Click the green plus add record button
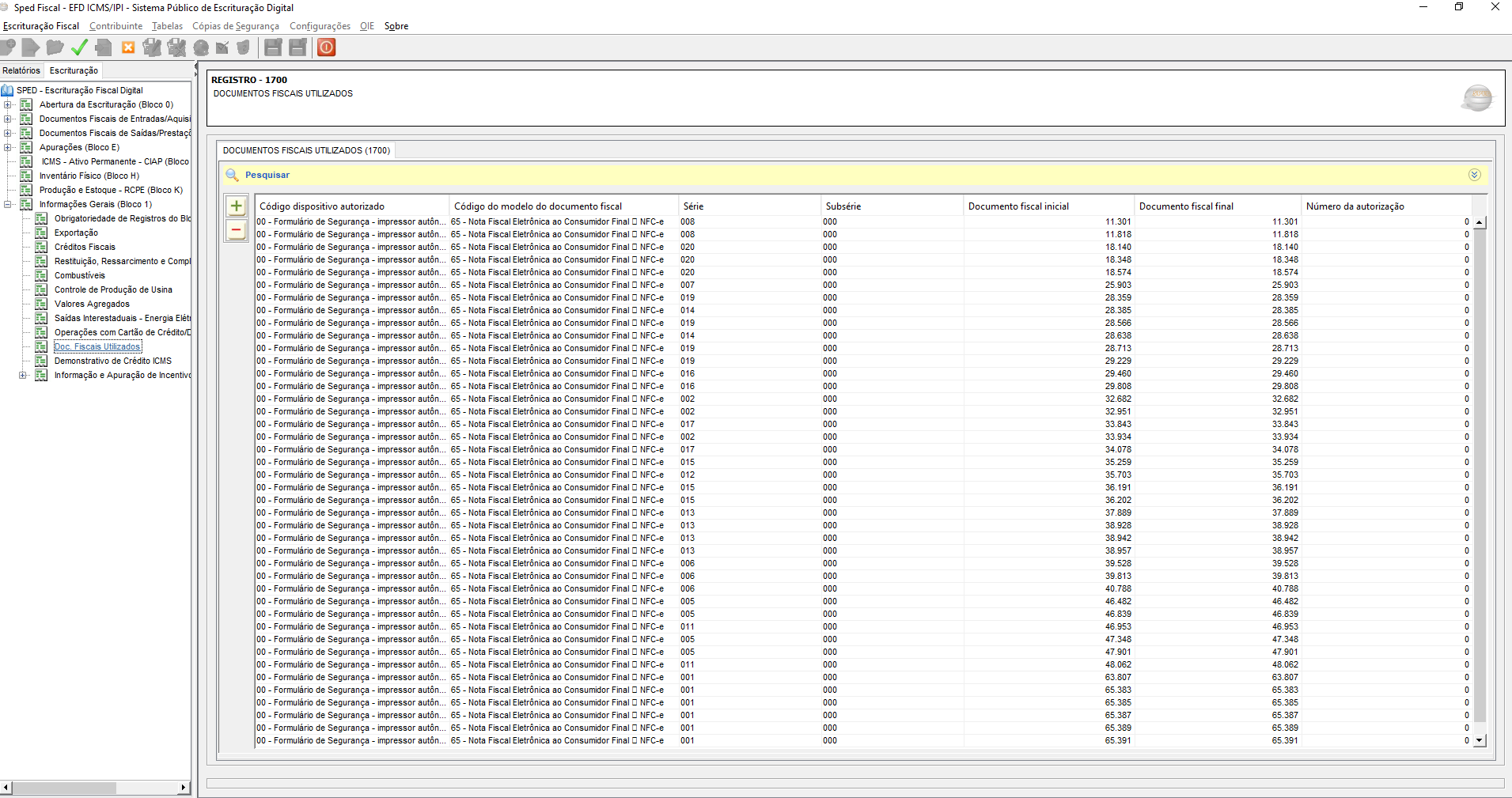The image size is (1512, 798). 236,206
